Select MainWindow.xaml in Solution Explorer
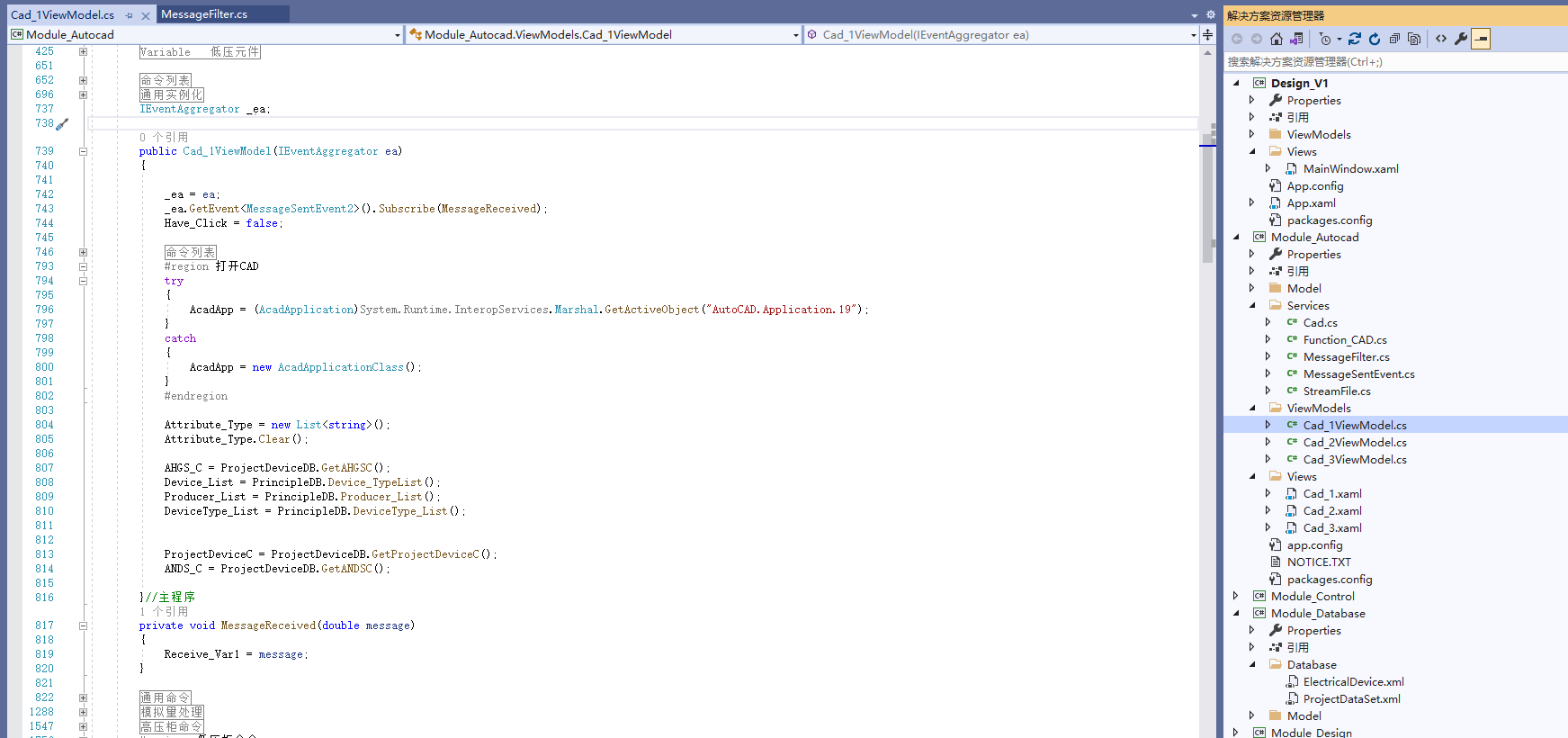Screen dimensions: 1568x738 [1350, 169]
